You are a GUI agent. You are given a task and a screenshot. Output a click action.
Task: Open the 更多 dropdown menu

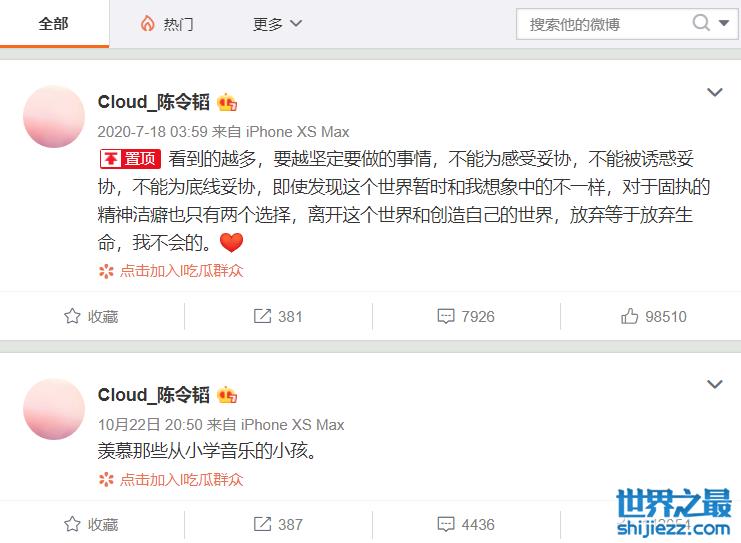click(277, 24)
